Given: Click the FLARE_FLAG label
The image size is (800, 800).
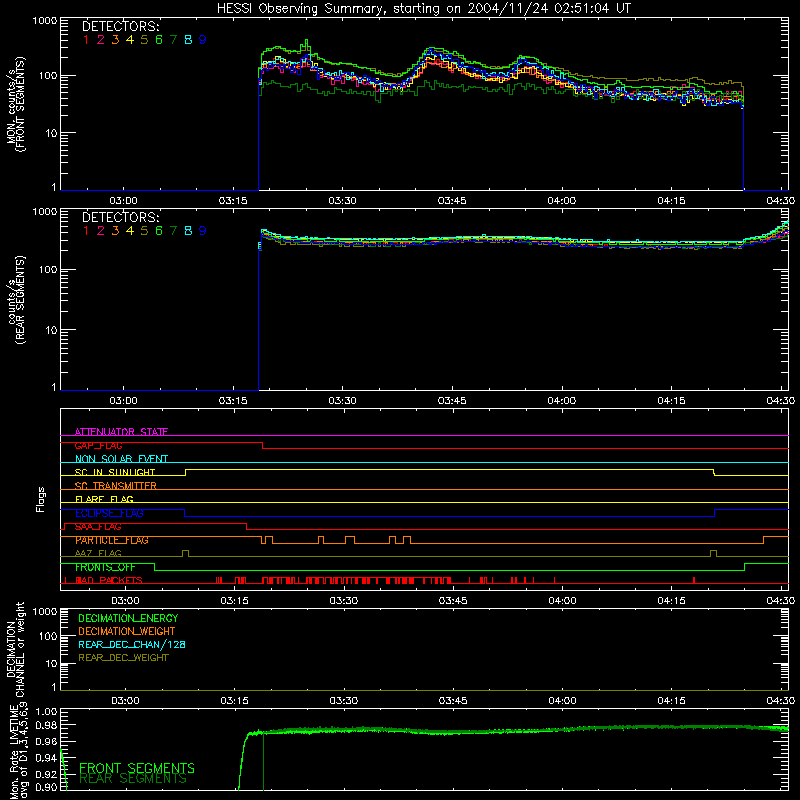Looking at the screenshot, I should coord(104,499).
